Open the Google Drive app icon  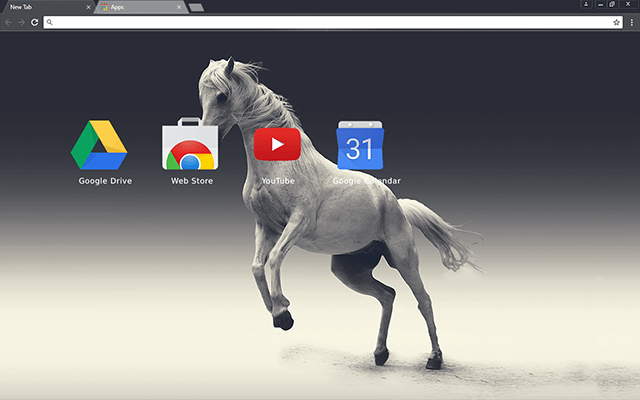pyautogui.click(x=99, y=144)
